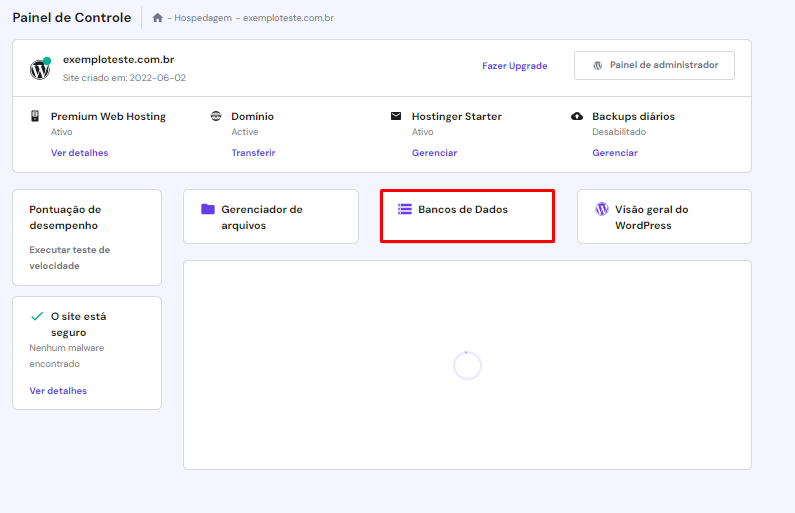
Task: Click the WordPress icon in Visão geral card
Action: (x=602, y=209)
